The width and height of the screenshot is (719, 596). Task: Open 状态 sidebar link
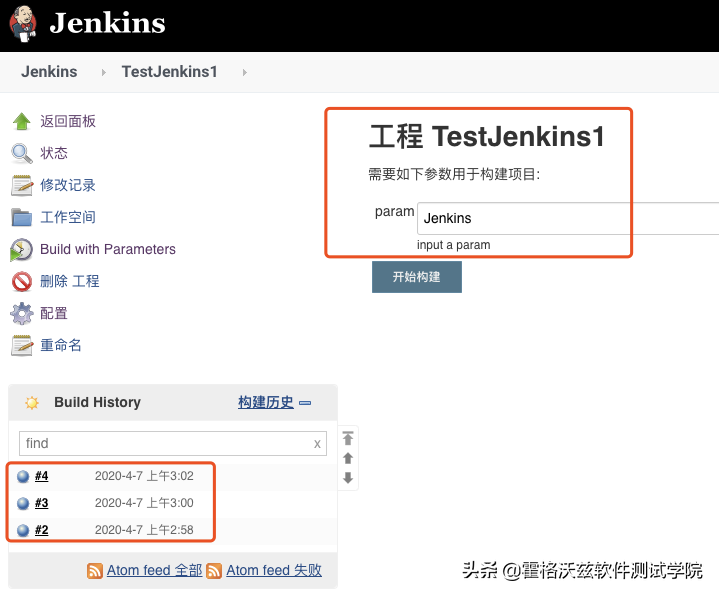[x=54, y=153]
